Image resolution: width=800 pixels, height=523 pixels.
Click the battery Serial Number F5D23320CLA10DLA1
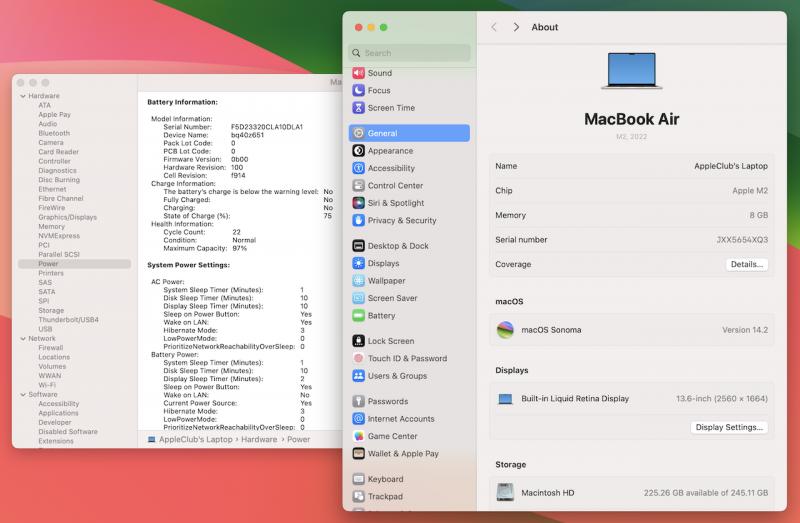point(267,127)
